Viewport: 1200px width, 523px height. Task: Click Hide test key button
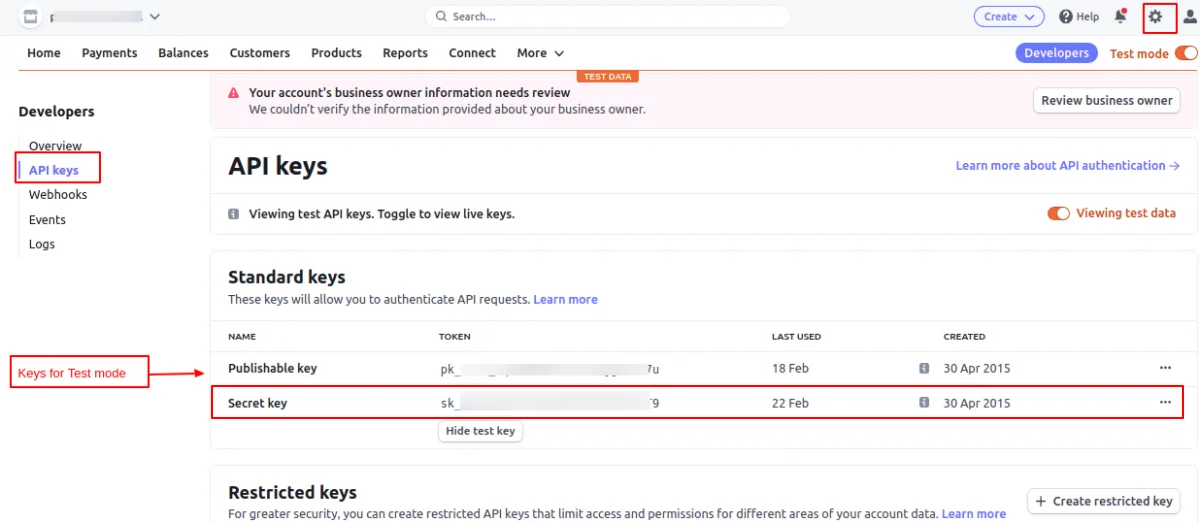tap(480, 431)
